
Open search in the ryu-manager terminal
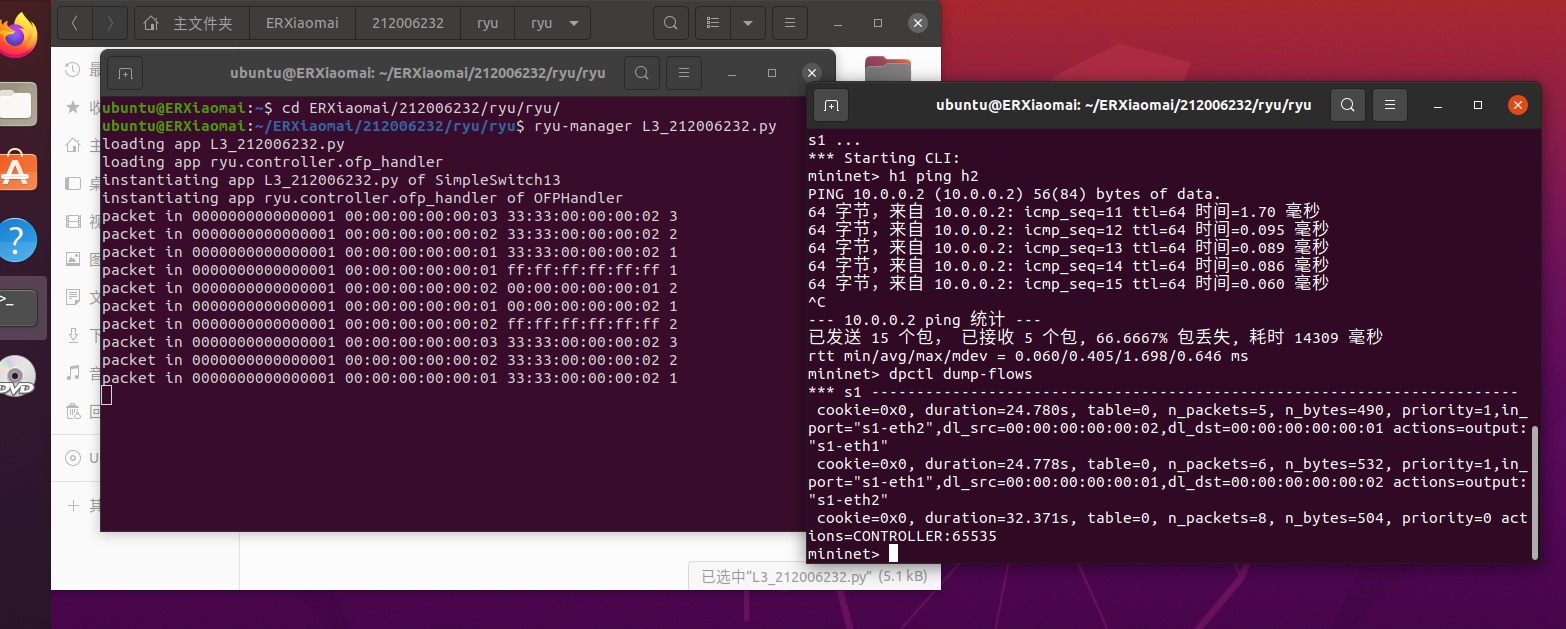pyautogui.click(x=641, y=73)
